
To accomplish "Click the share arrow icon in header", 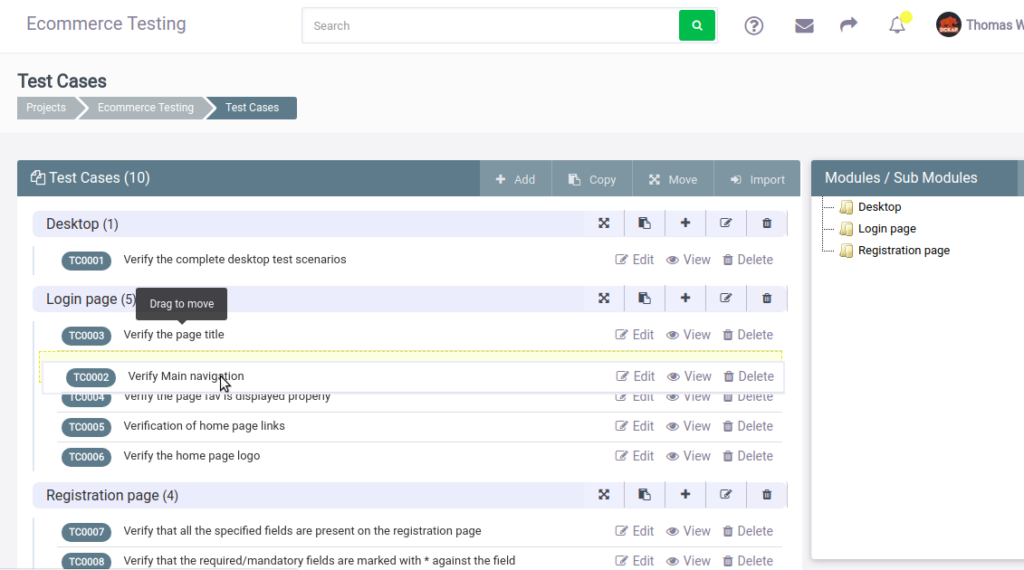I will pos(848,25).
